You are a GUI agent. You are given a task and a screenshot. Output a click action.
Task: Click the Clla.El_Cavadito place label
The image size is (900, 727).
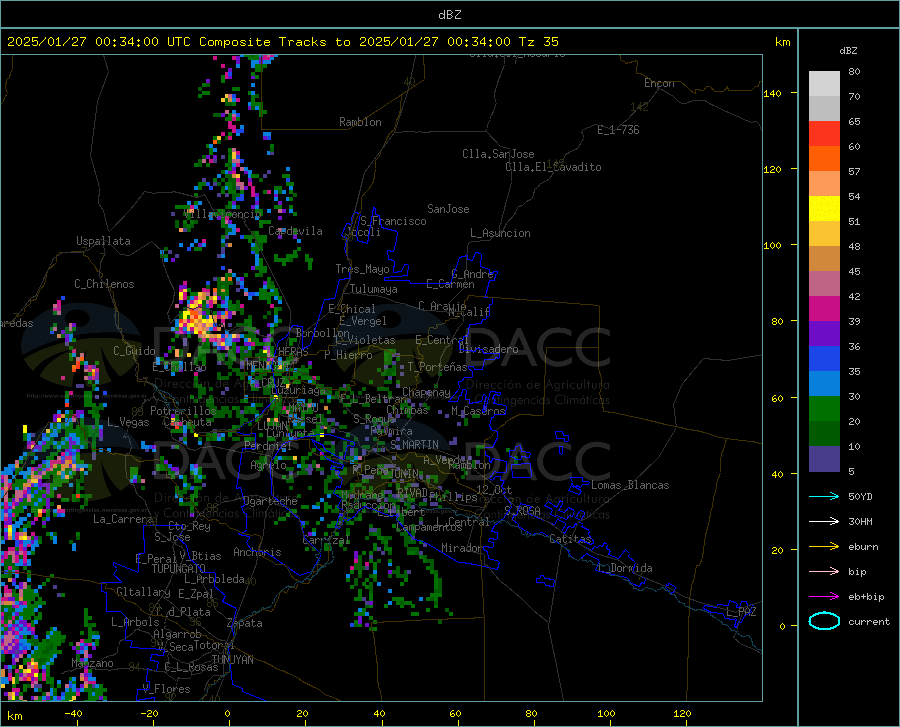[553, 167]
